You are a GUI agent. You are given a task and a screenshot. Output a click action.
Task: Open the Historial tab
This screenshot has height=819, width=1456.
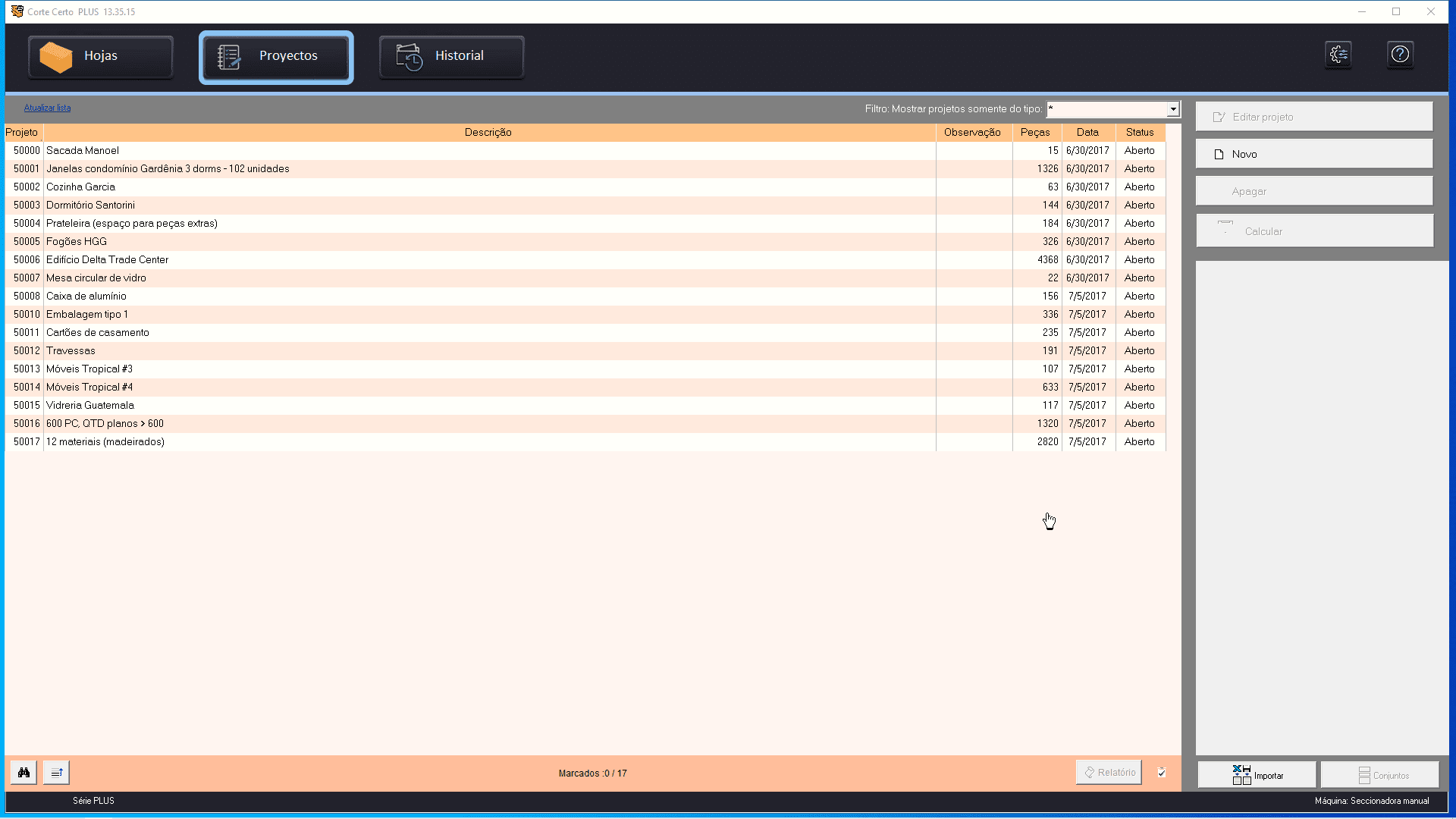coord(451,57)
